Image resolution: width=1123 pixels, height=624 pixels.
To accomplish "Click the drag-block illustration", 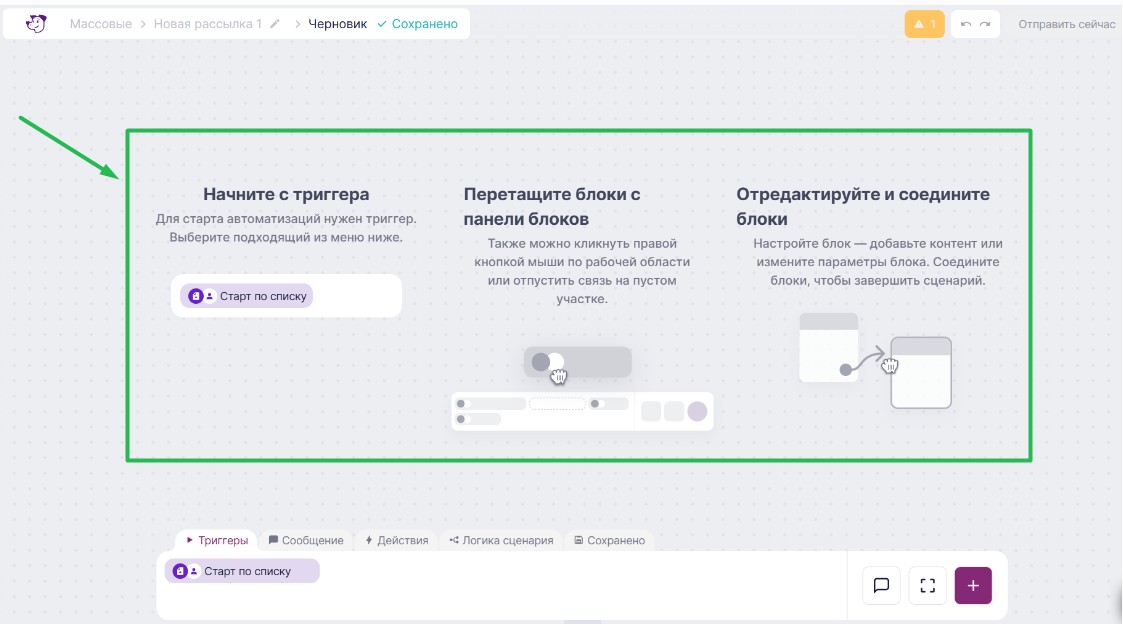I will 582,388.
